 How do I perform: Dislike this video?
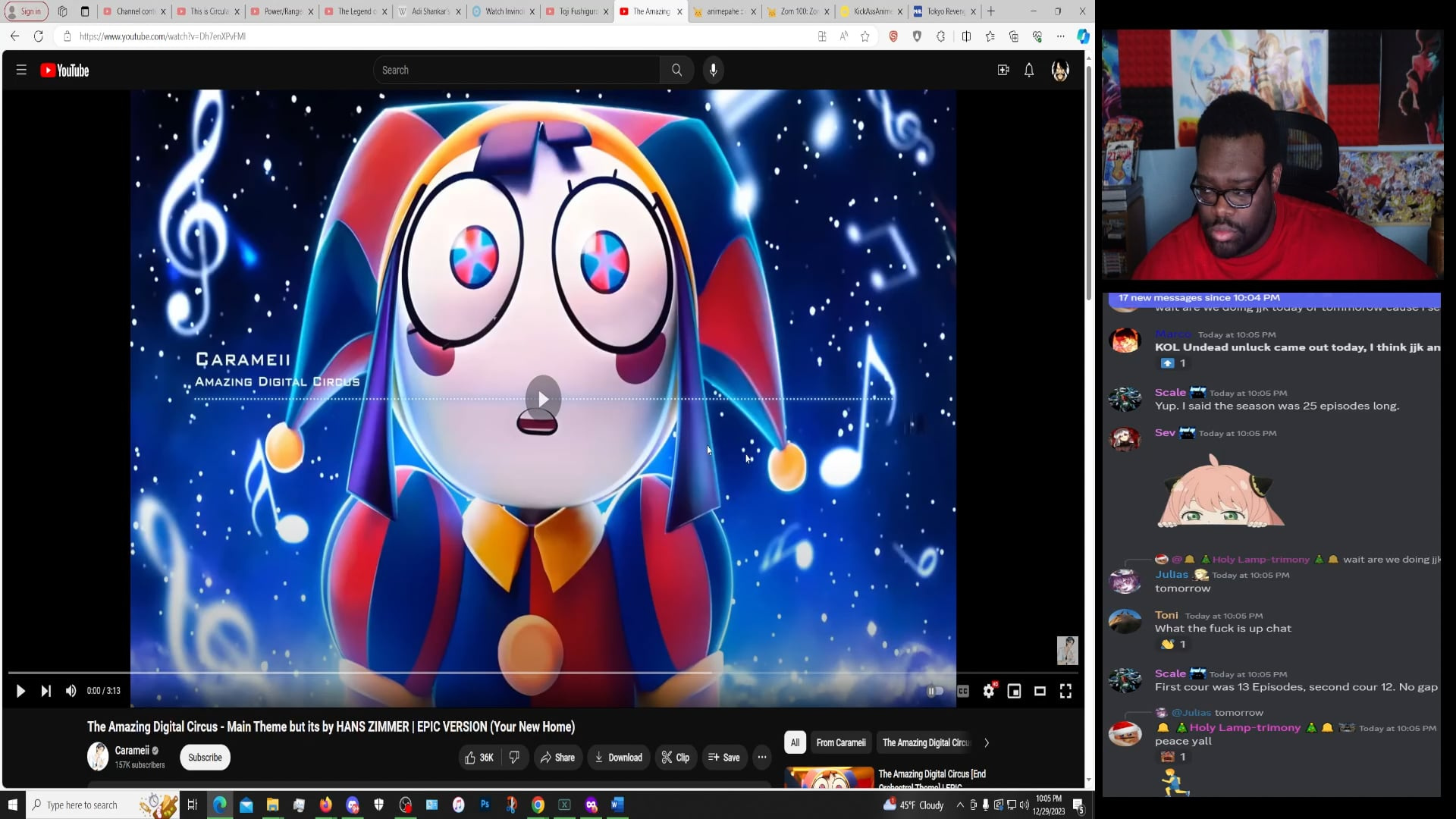click(514, 758)
